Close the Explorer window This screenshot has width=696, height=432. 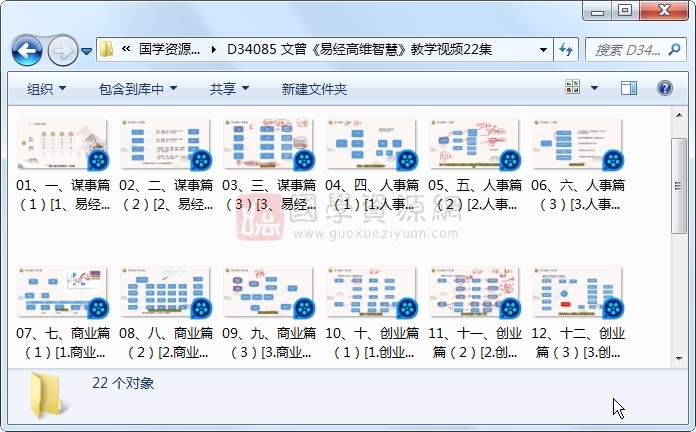[x=664, y=11]
